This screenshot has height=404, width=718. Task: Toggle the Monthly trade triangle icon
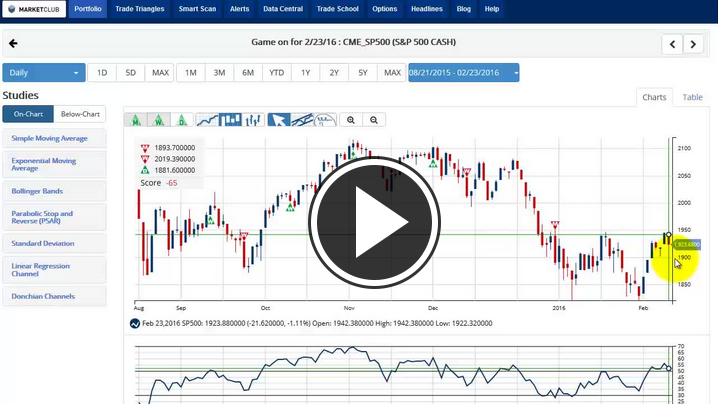click(136, 120)
